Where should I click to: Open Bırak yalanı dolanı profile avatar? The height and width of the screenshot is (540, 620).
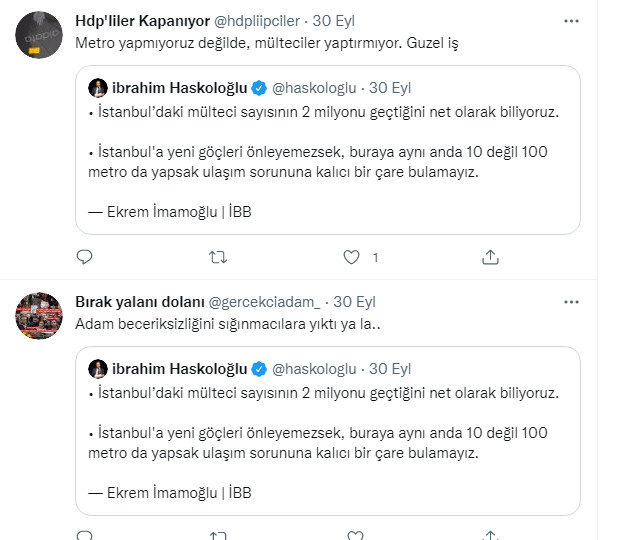click(x=41, y=315)
